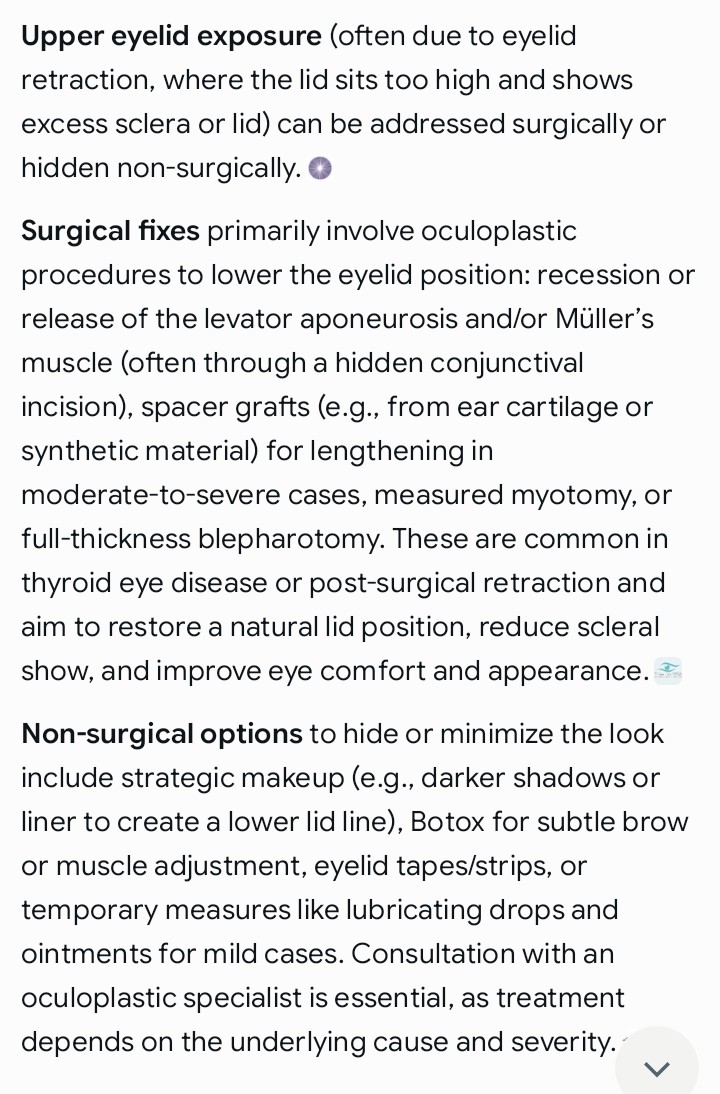
Task: Open the teal eye logo source citation
Action: tap(667, 670)
